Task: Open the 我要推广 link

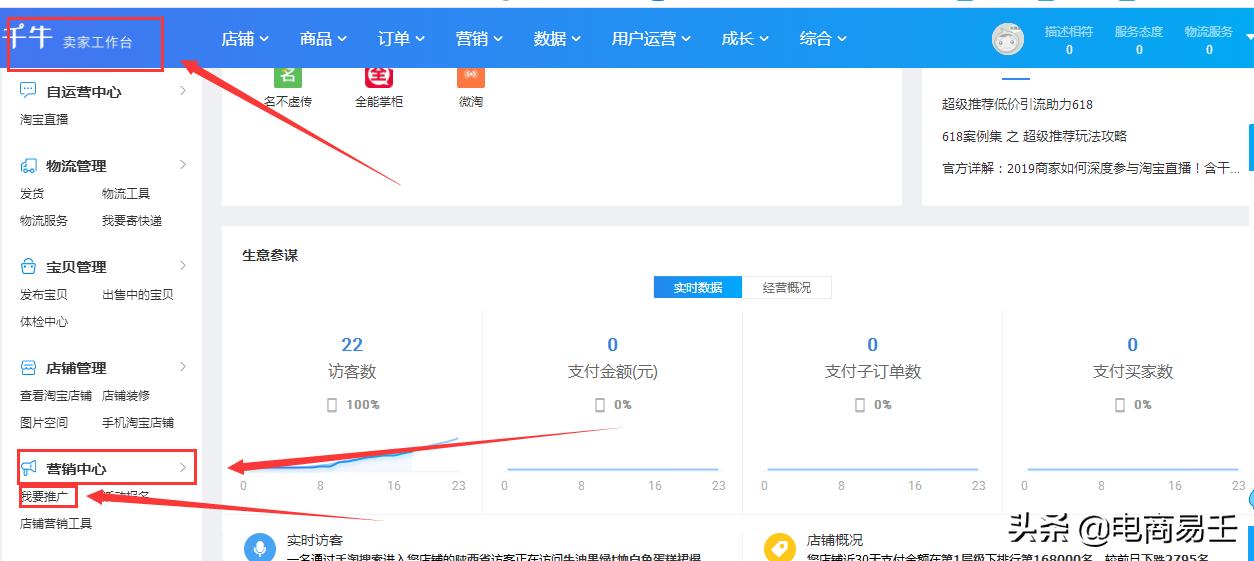Action: coord(45,496)
